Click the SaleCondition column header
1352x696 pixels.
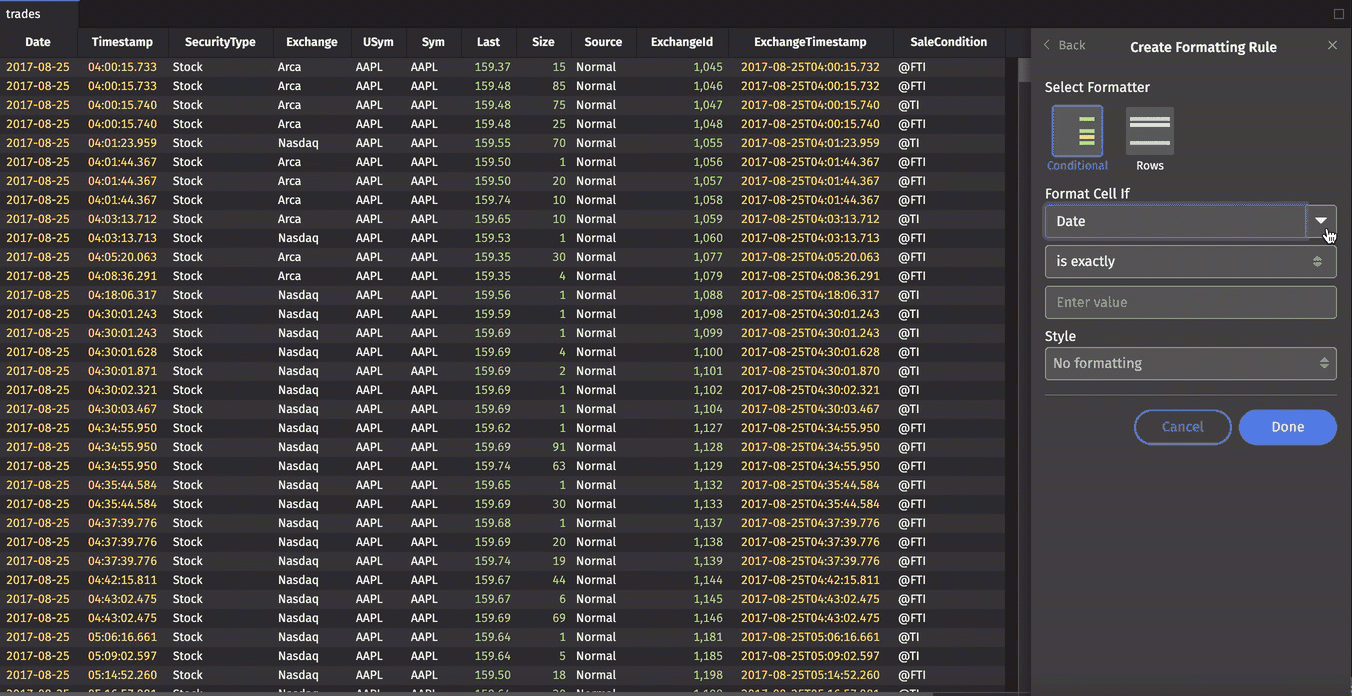tap(948, 42)
